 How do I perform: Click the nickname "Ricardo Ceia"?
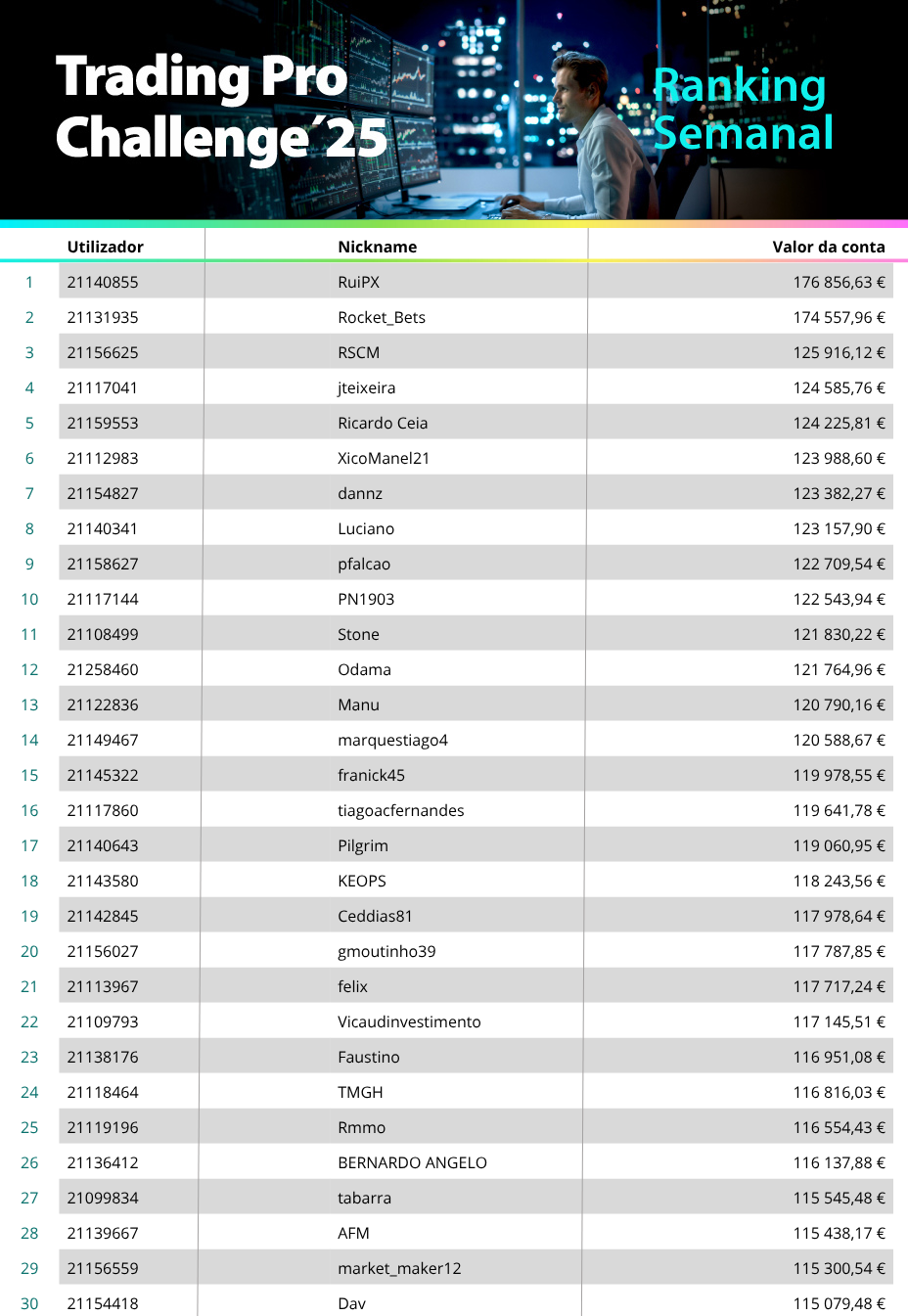pyautogui.click(x=383, y=423)
